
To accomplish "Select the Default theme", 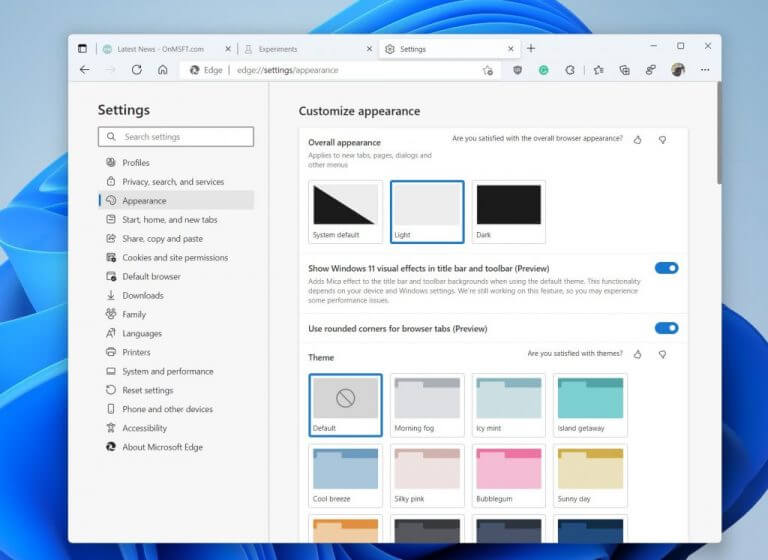I will 345,405.
